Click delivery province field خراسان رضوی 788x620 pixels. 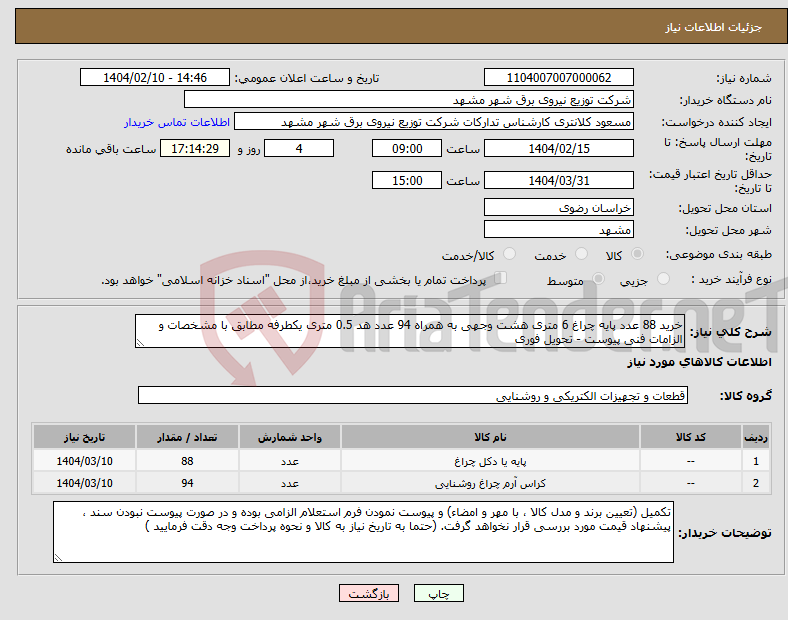click(x=558, y=207)
